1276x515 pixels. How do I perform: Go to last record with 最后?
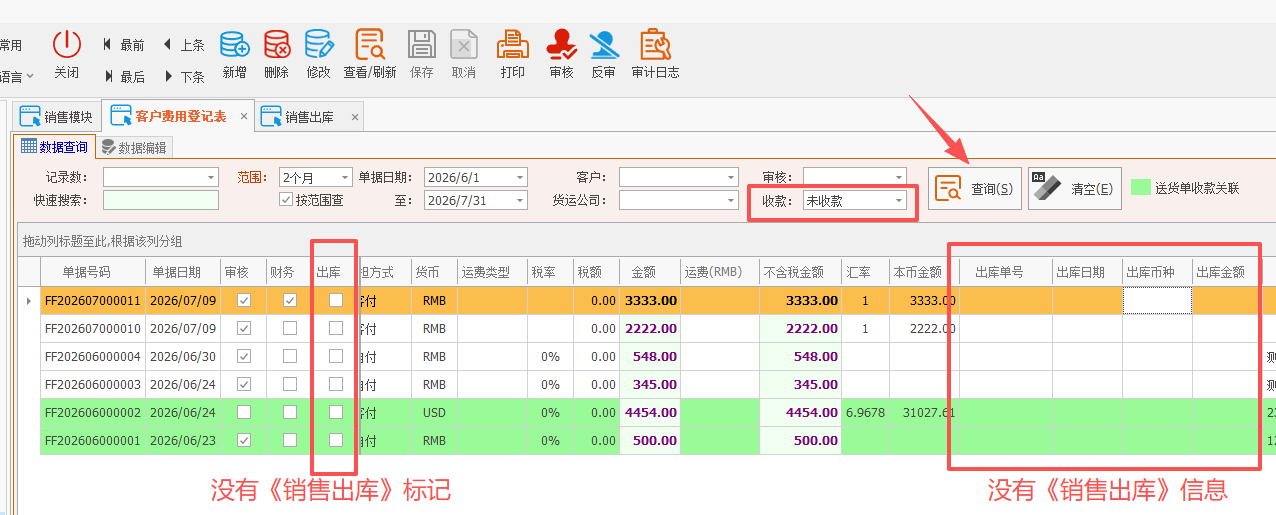[x=123, y=76]
